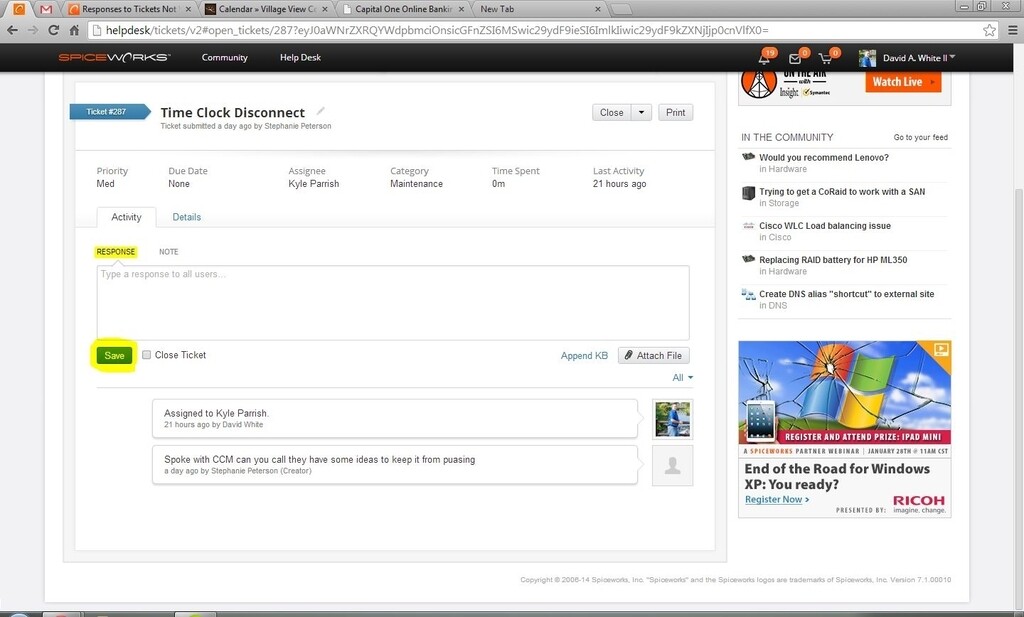Expand the All activity filter dropdown
Viewport: 1024px width, 617px height.
click(681, 377)
